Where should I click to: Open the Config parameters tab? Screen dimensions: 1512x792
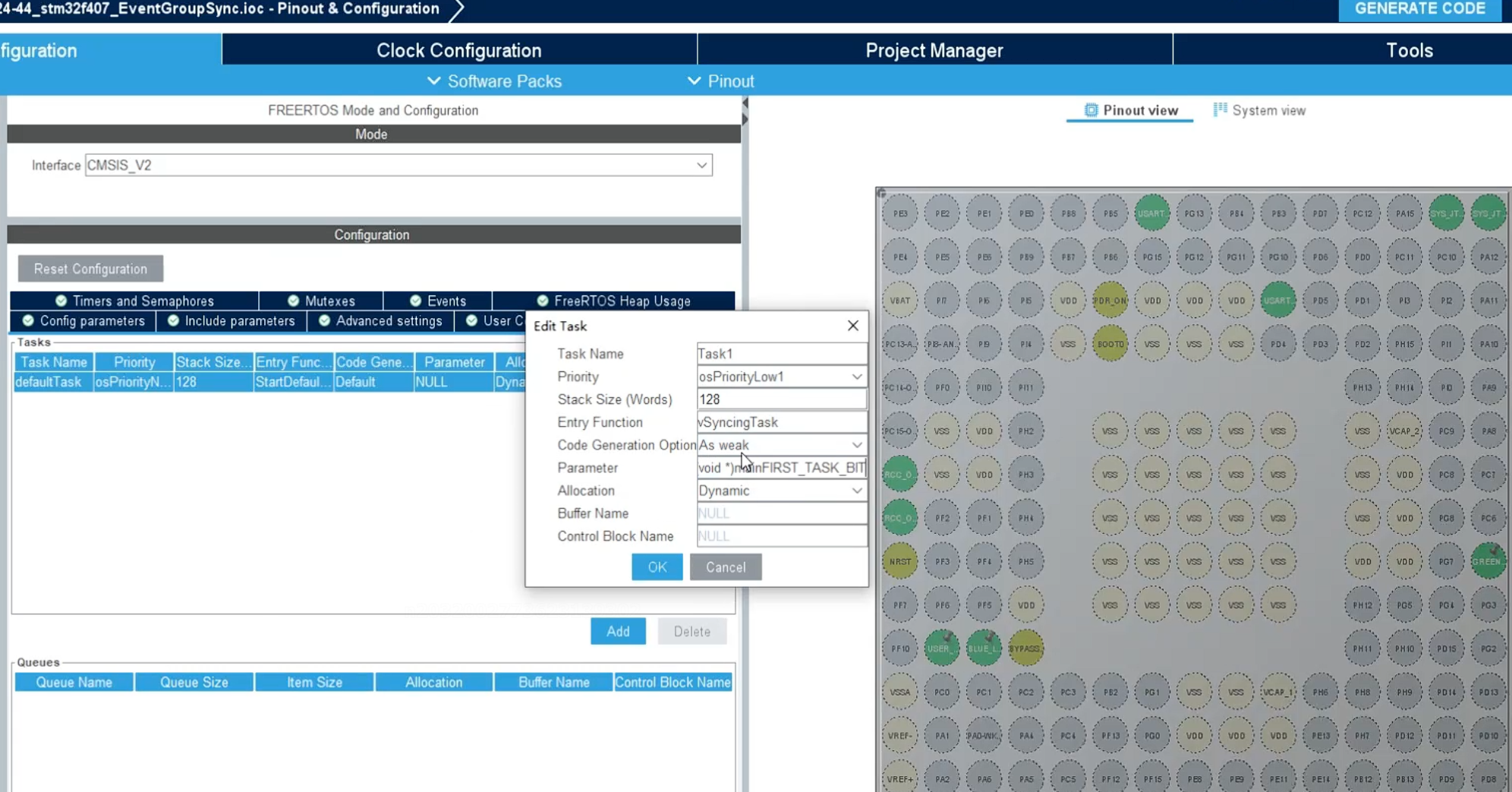tap(83, 321)
